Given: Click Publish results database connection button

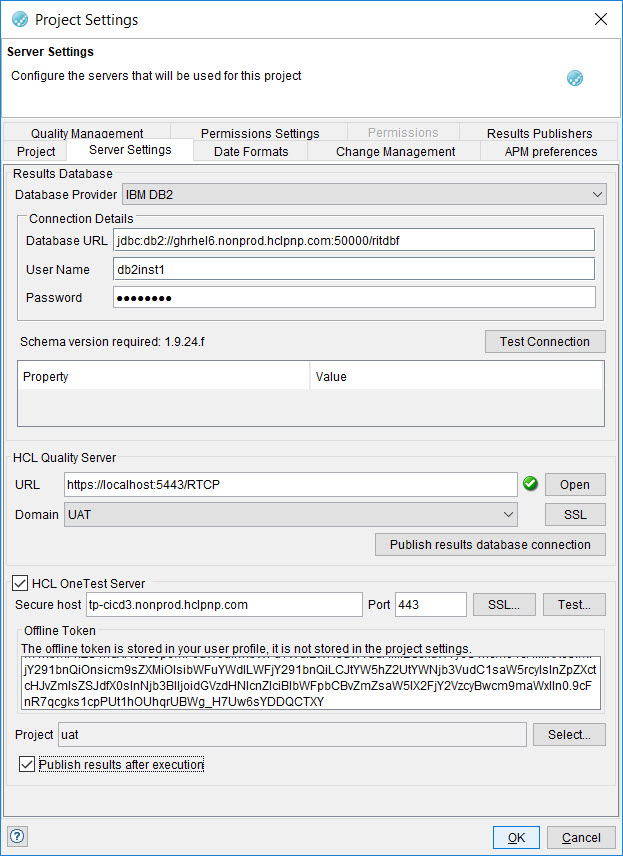Looking at the screenshot, I should coord(490,544).
